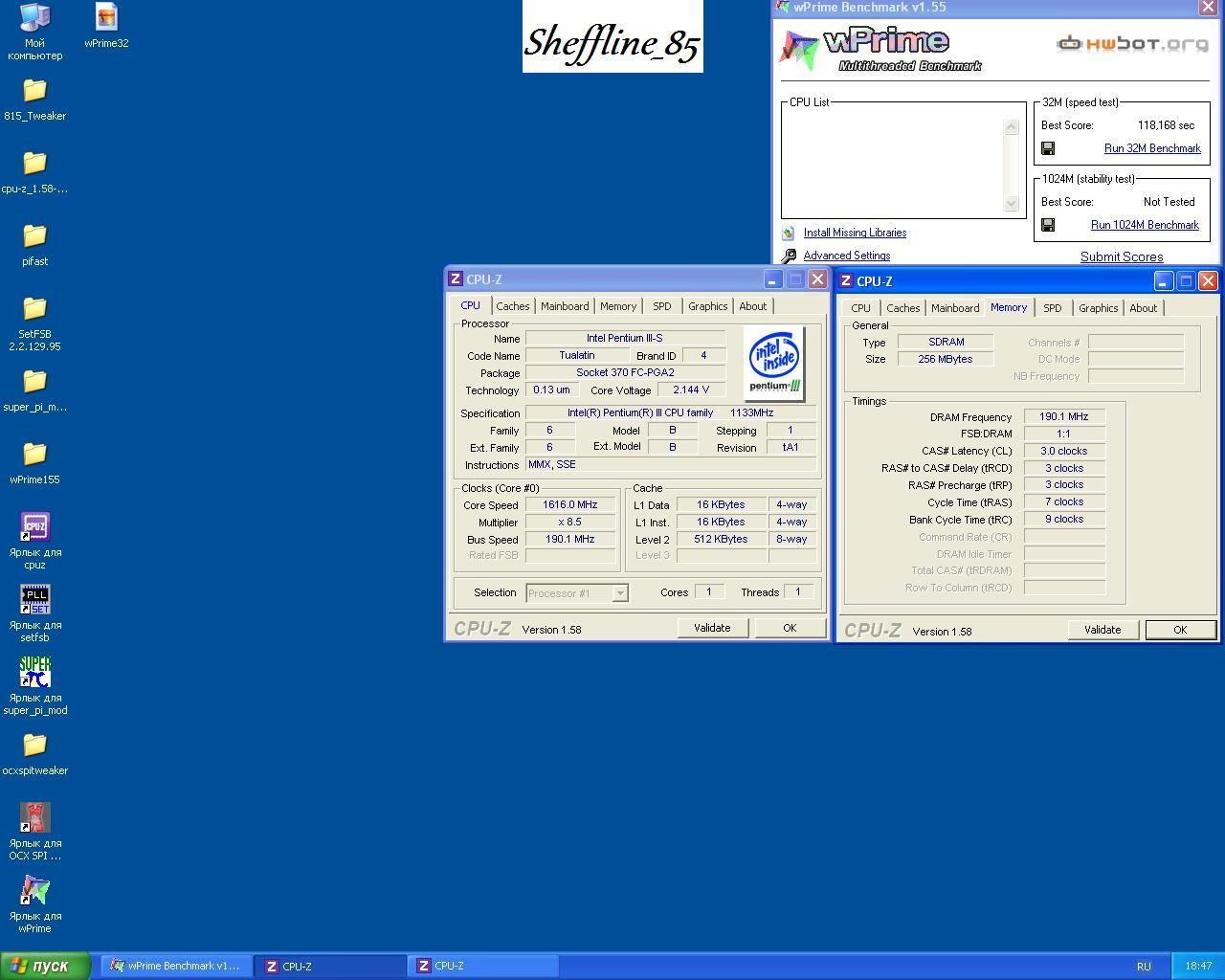Screen dimensions: 1225x980
Task: Switch to second CPU-Z taskbar button
Action: (483, 966)
